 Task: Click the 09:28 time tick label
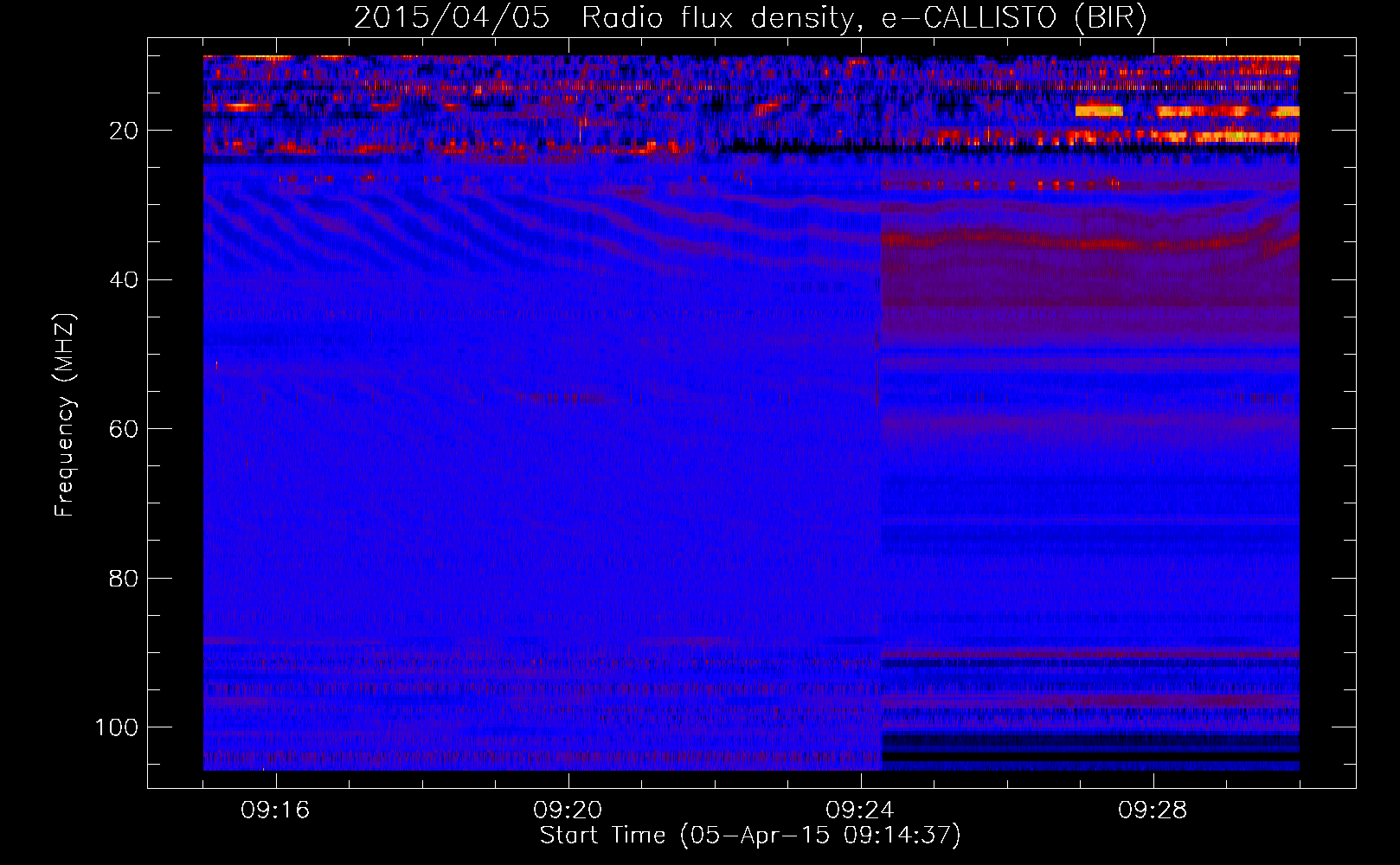pos(1153,811)
